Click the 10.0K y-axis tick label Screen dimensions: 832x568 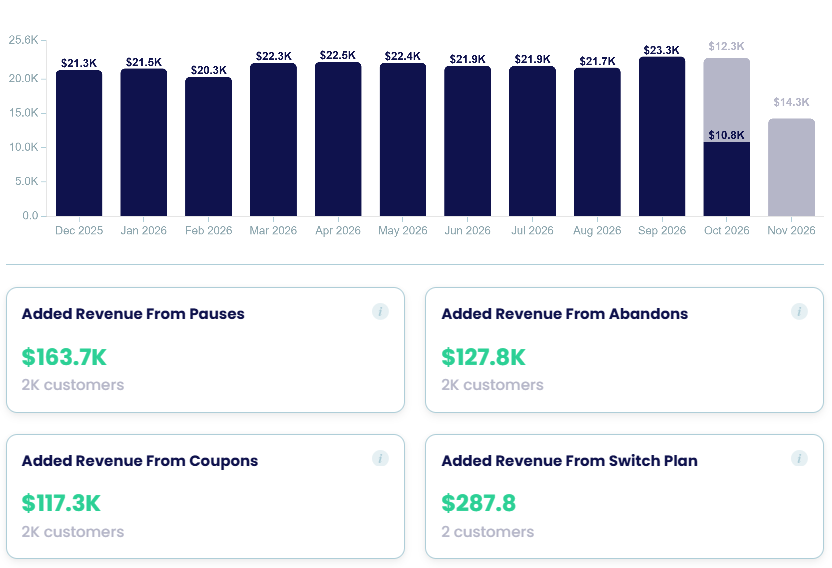point(23,147)
